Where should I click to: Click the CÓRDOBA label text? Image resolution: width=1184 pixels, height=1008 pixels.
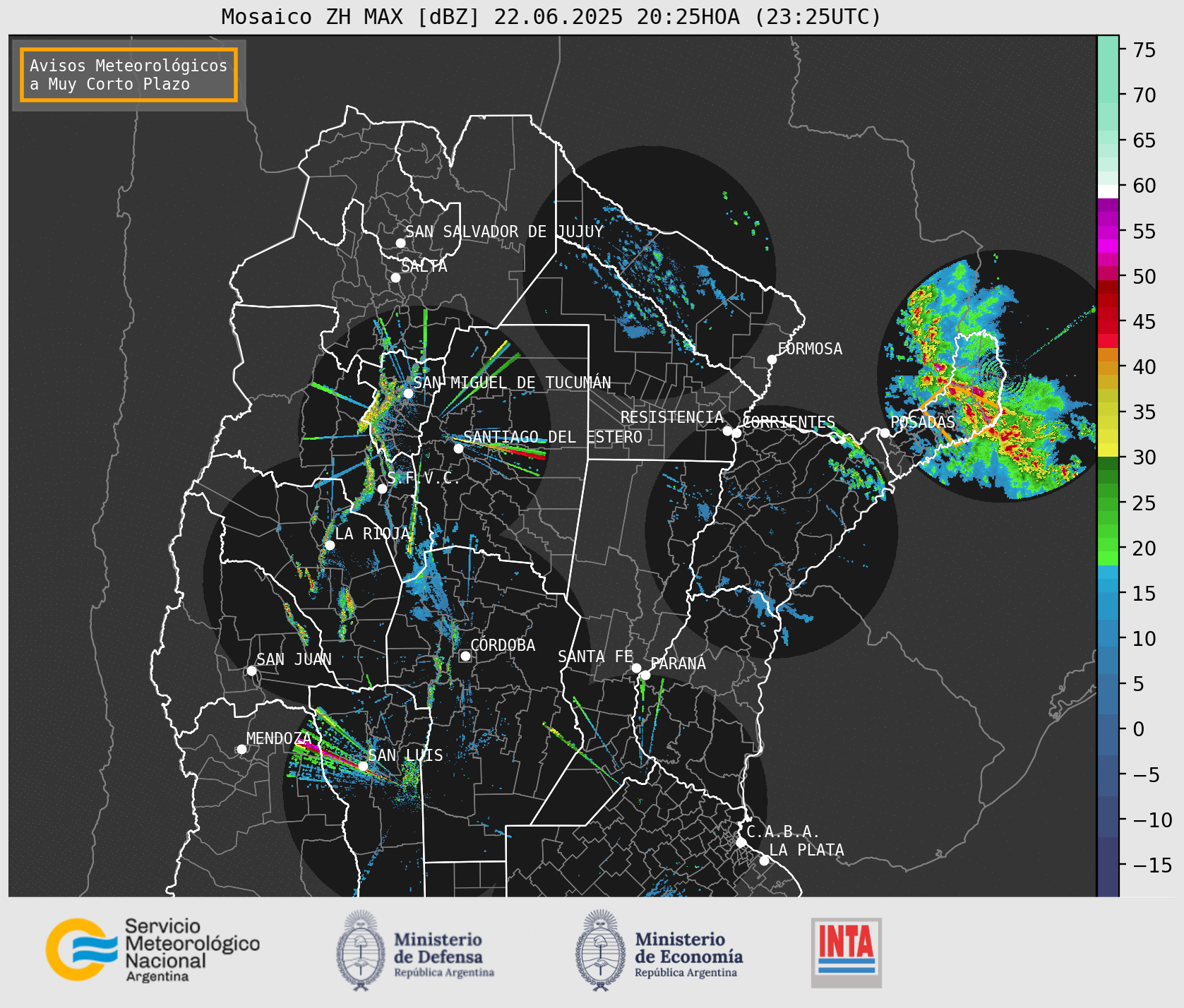pyautogui.click(x=503, y=645)
